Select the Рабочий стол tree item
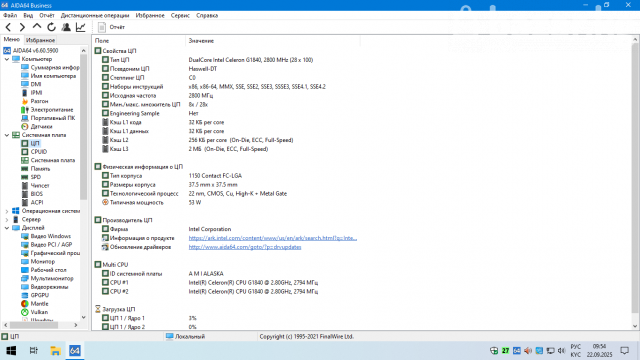Viewport: 640px width, 360px height. coord(44,270)
